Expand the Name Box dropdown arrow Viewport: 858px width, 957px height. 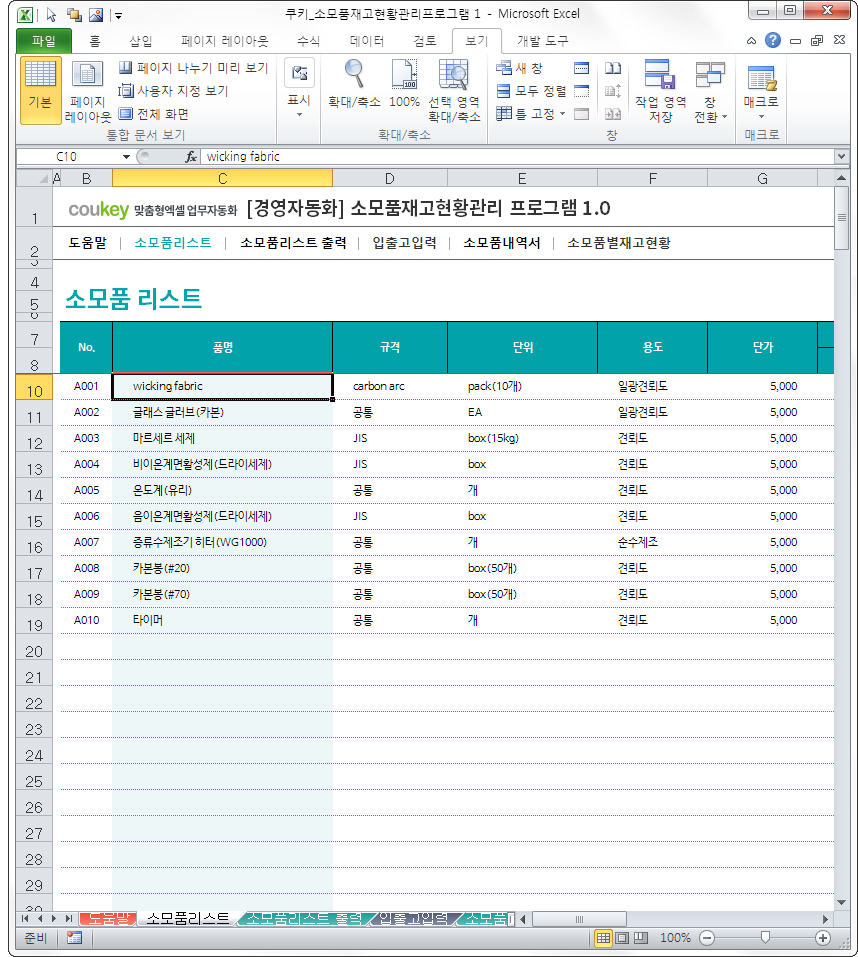pos(126,157)
